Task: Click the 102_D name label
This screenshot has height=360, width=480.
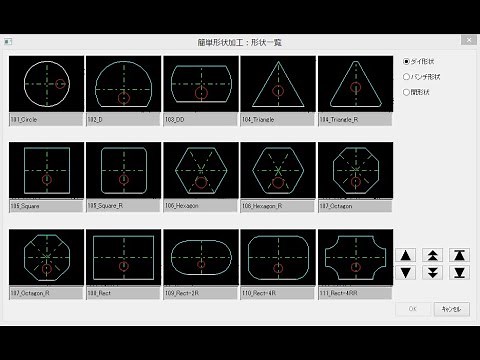Action: click(123, 120)
